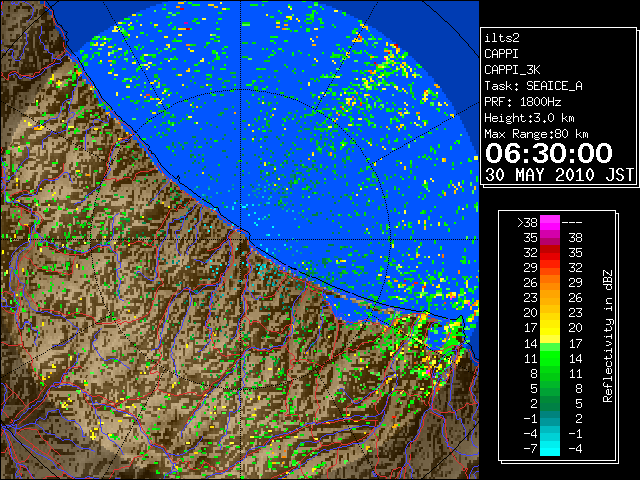Pick the magenta >38 dBZ swatch

coord(550,223)
